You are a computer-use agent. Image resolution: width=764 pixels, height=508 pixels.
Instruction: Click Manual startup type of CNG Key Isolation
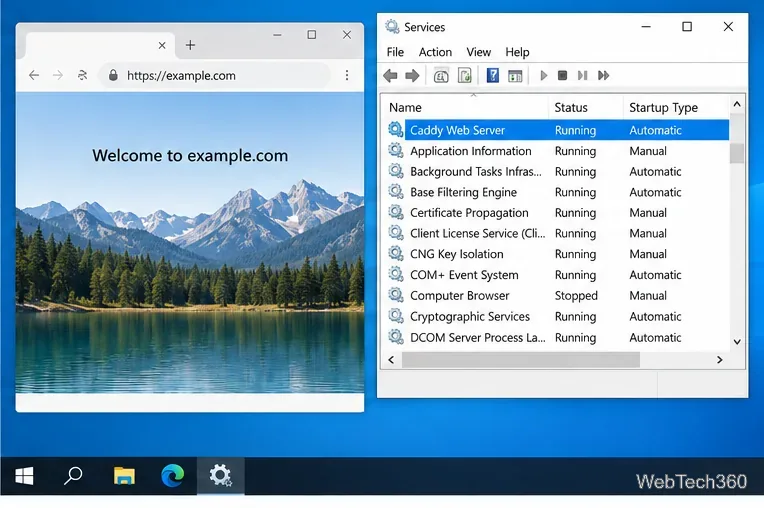coord(648,254)
